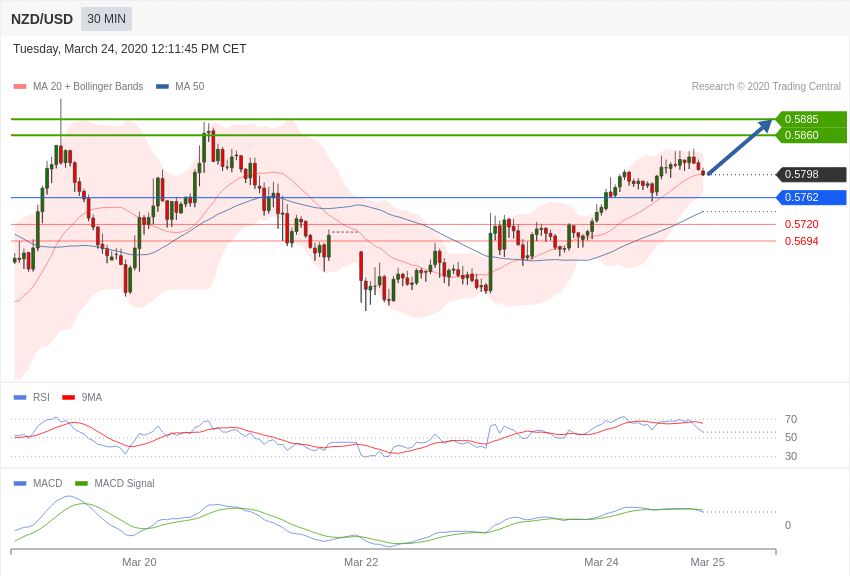This screenshot has height=576, width=850.
Task: Click the RSI legend label
Action: (x=41, y=397)
